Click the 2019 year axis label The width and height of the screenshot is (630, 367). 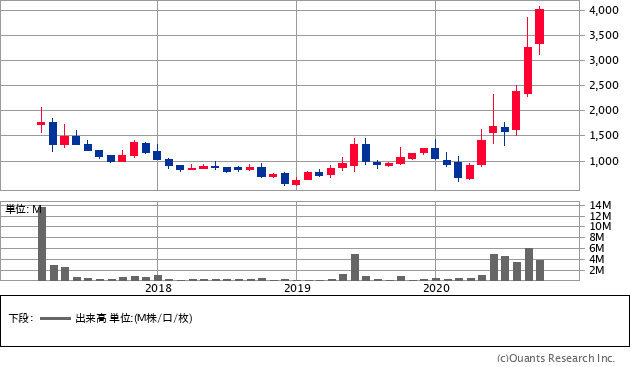point(297,288)
